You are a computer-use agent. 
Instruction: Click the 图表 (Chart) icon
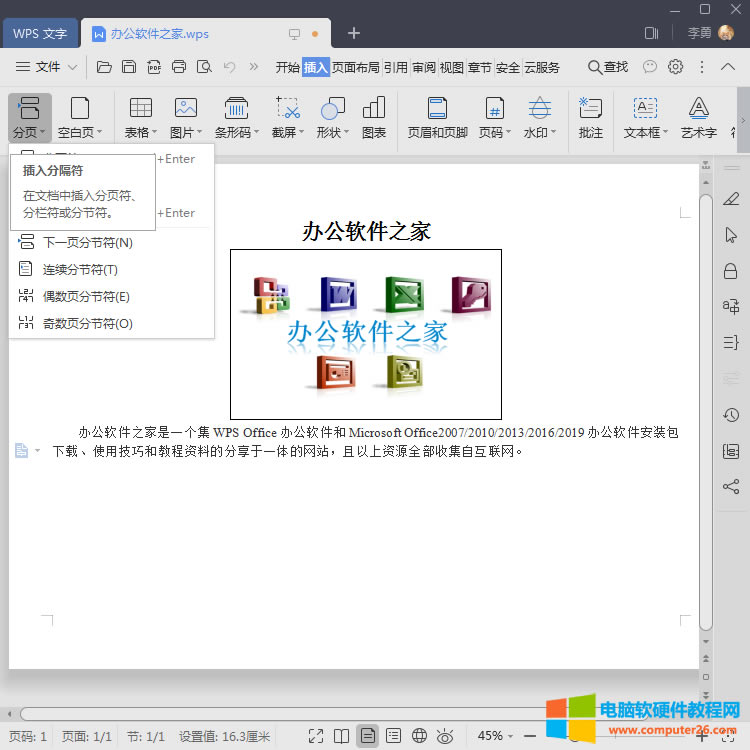coord(374,108)
